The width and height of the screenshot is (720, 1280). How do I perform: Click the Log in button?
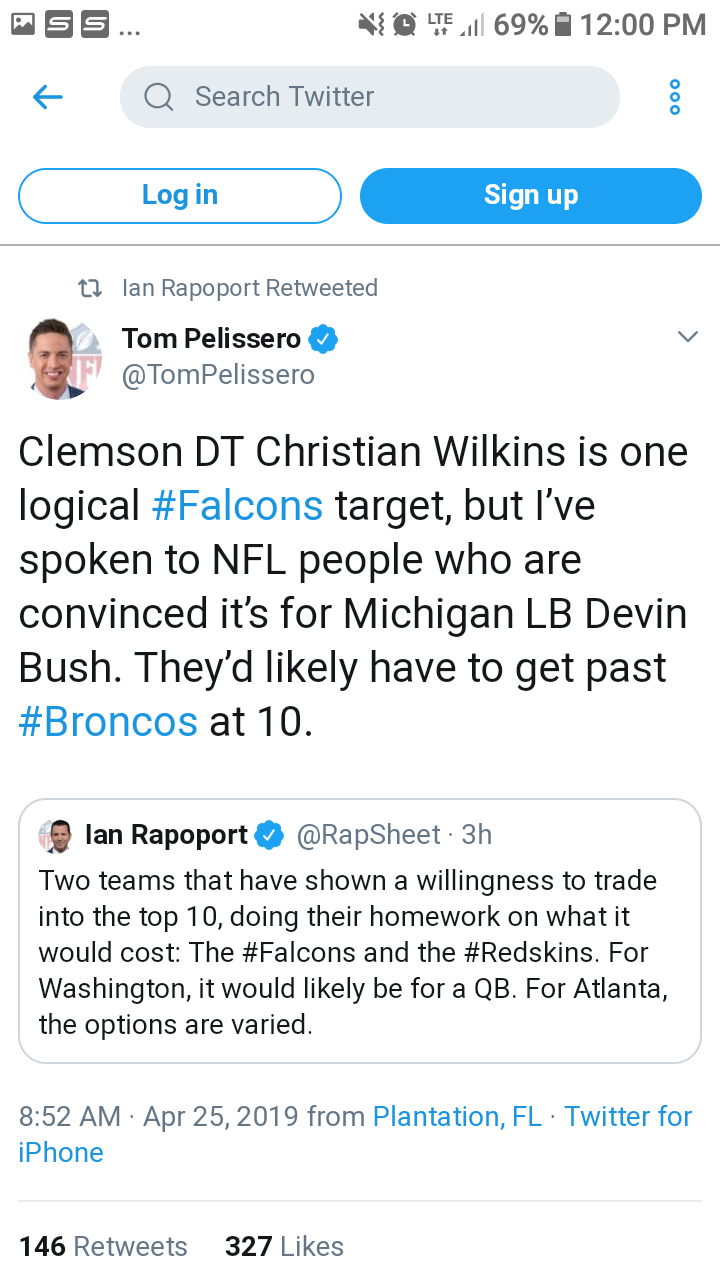[x=180, y=195]
